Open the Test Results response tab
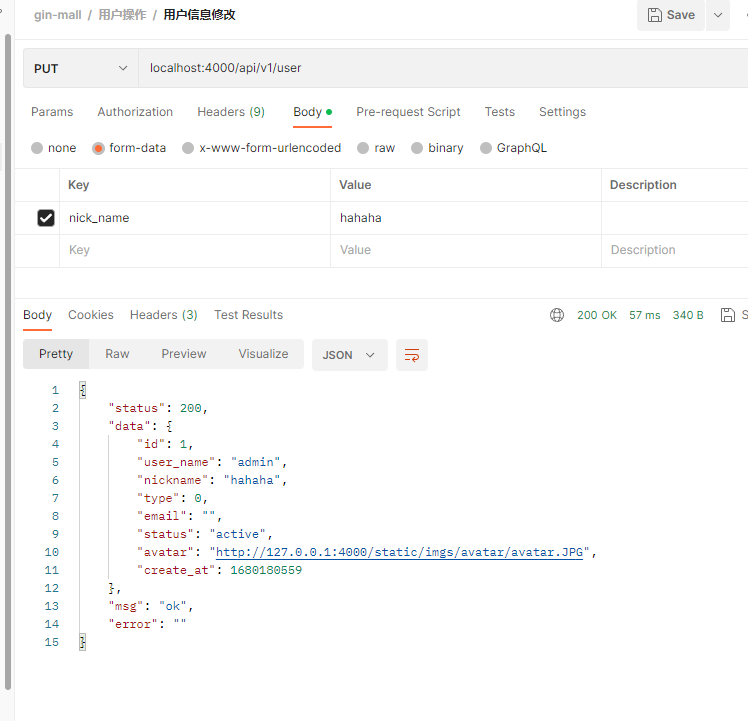The height and width of the screenshot is (721, 748). click(x=248, y=315)
